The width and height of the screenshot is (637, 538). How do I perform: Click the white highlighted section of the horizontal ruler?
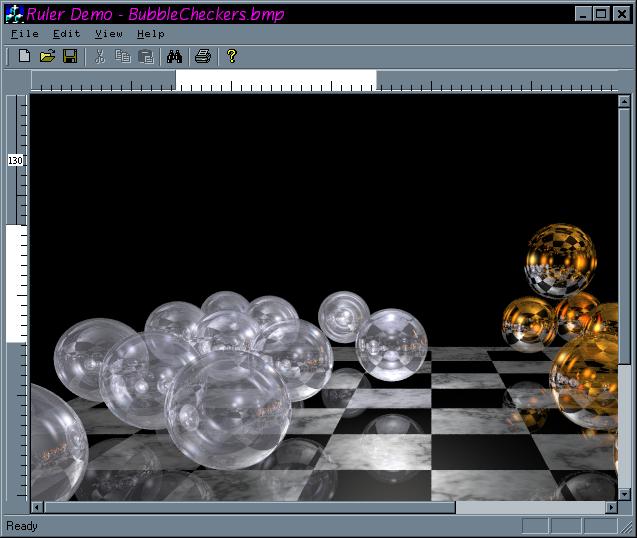(276, 80)
